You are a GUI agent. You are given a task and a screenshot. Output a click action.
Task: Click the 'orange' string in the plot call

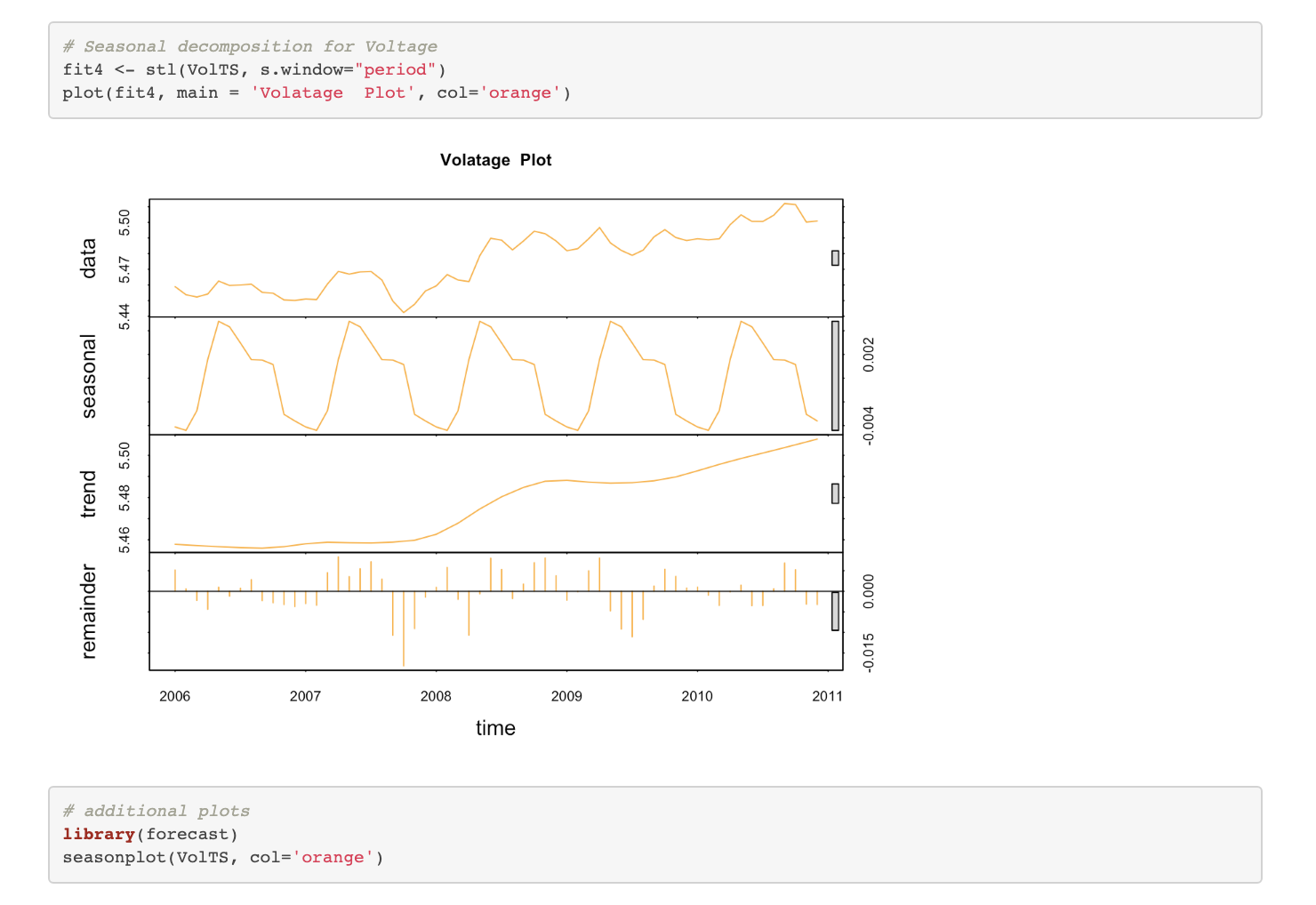520,92
